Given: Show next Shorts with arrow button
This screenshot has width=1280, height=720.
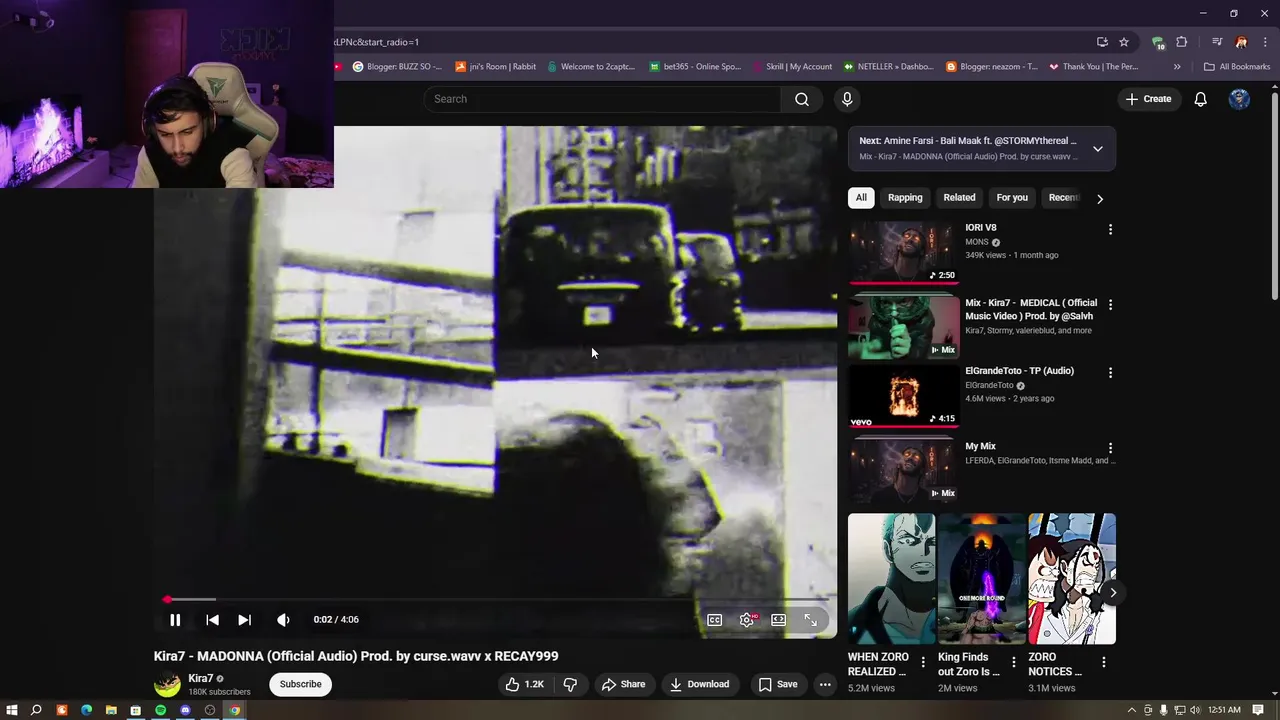Looking at the screenshot, I should tap(1113, 593).
